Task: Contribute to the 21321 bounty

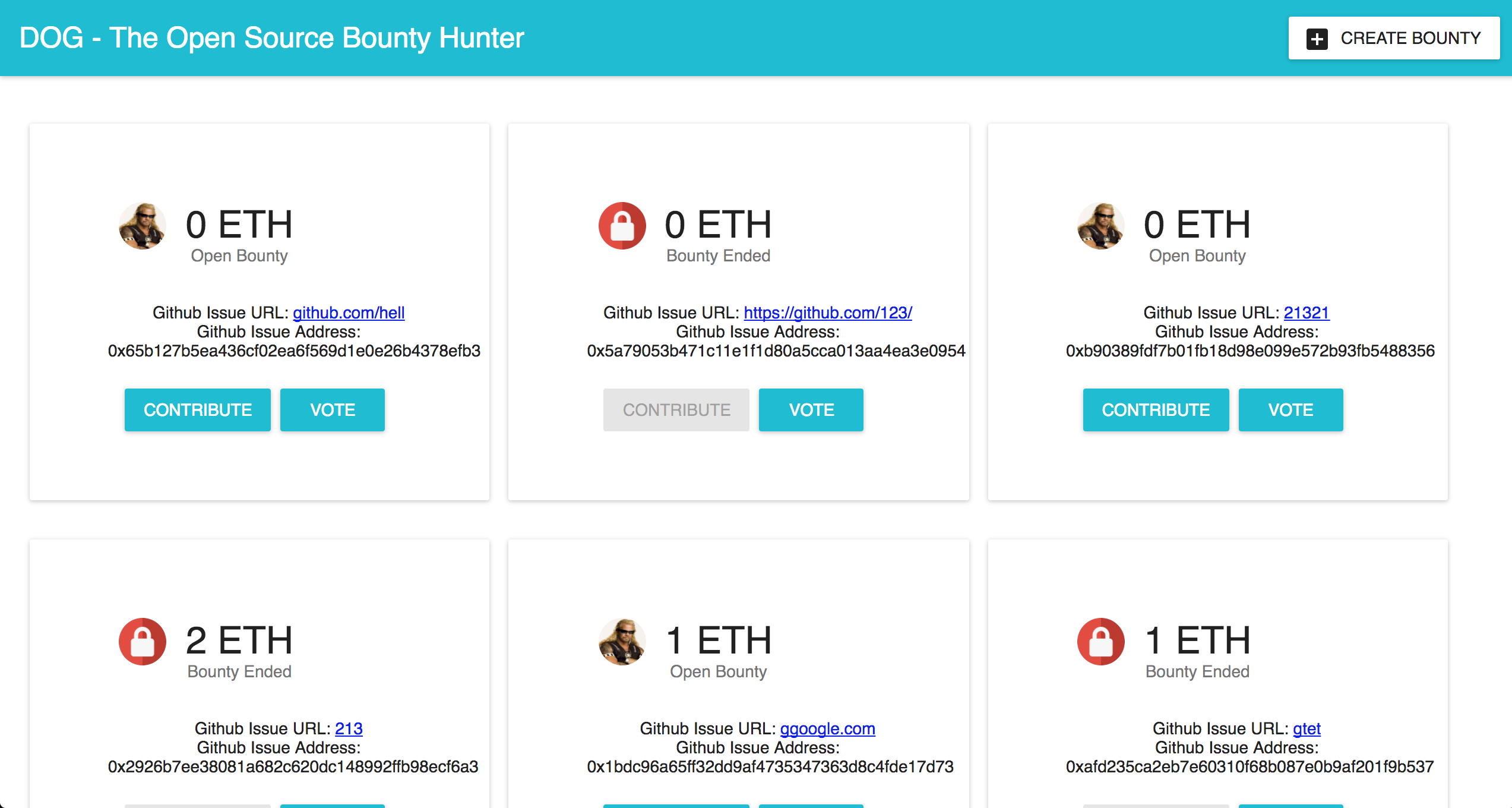Action: 1156,410
